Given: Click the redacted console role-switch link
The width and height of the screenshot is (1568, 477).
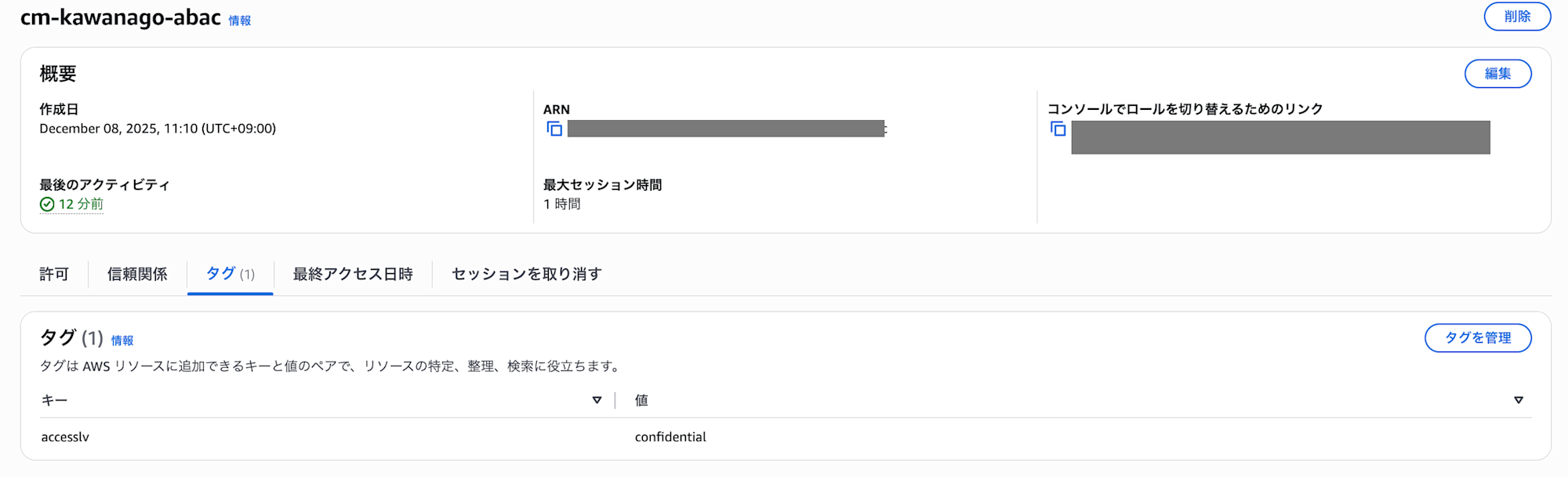Looking at the screenshot, I should click(x=1279, y=137).
